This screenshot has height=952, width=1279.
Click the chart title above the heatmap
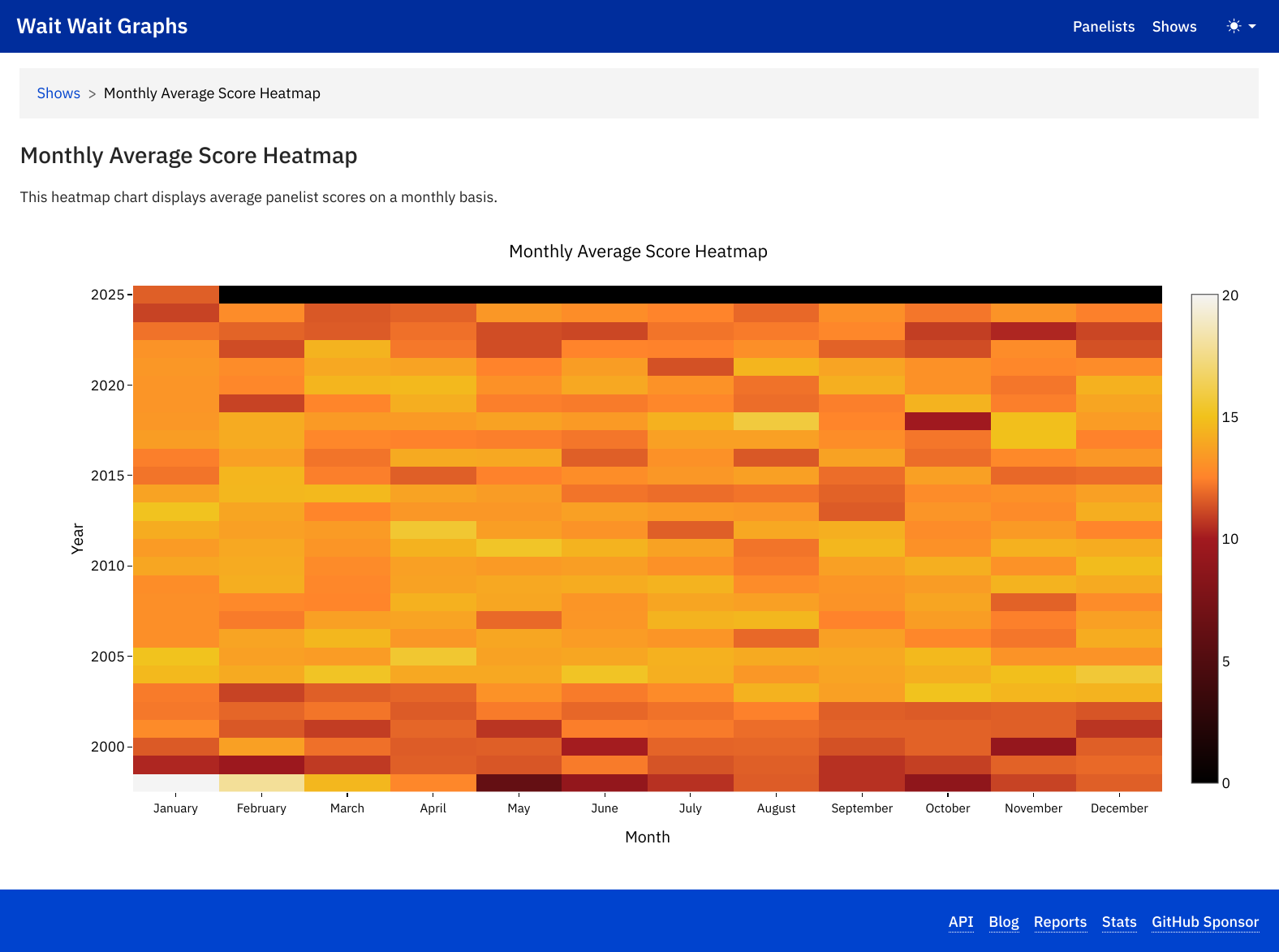638,252
